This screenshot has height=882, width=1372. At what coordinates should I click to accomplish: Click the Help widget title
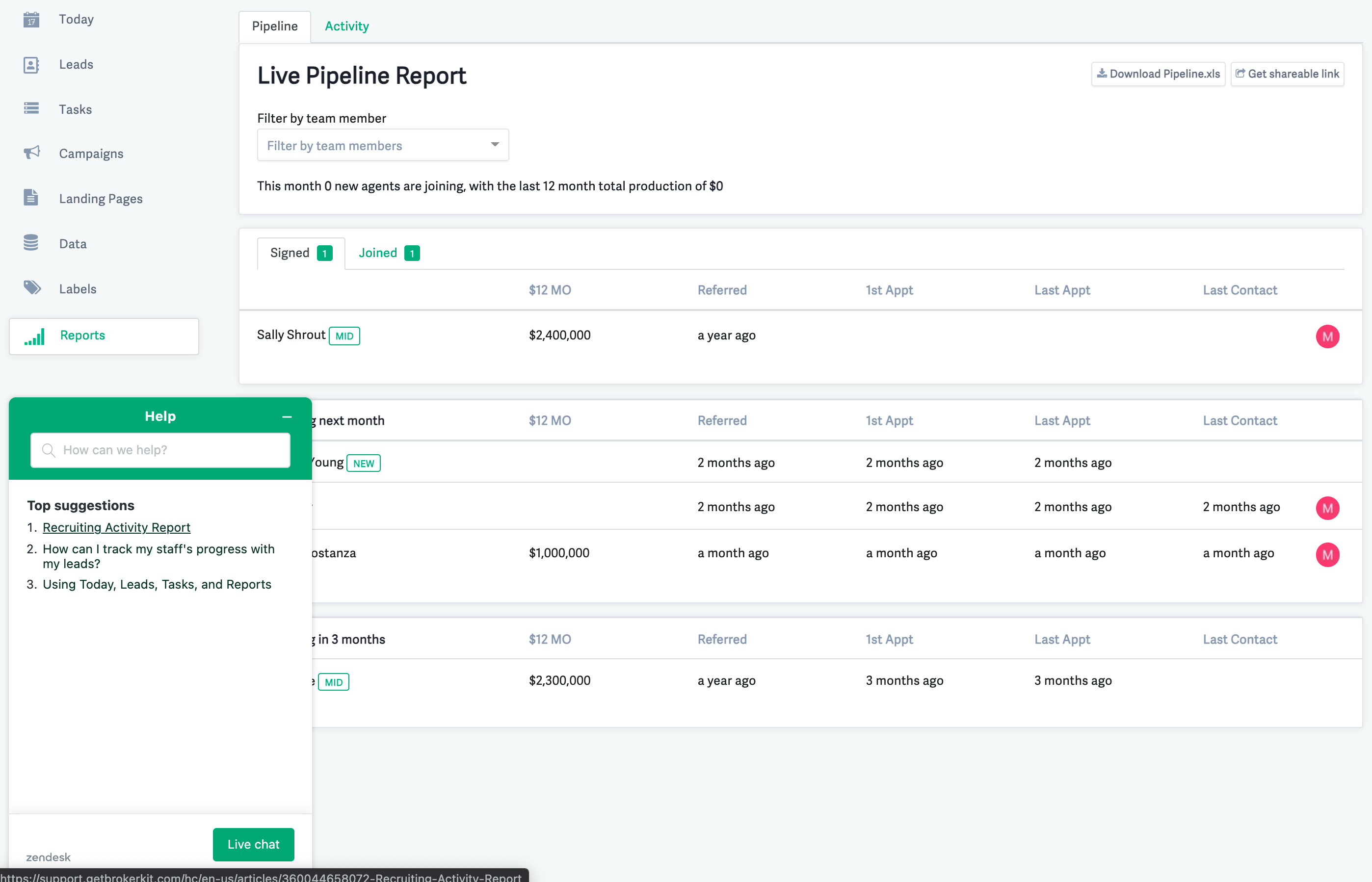[x=160, y=416]
